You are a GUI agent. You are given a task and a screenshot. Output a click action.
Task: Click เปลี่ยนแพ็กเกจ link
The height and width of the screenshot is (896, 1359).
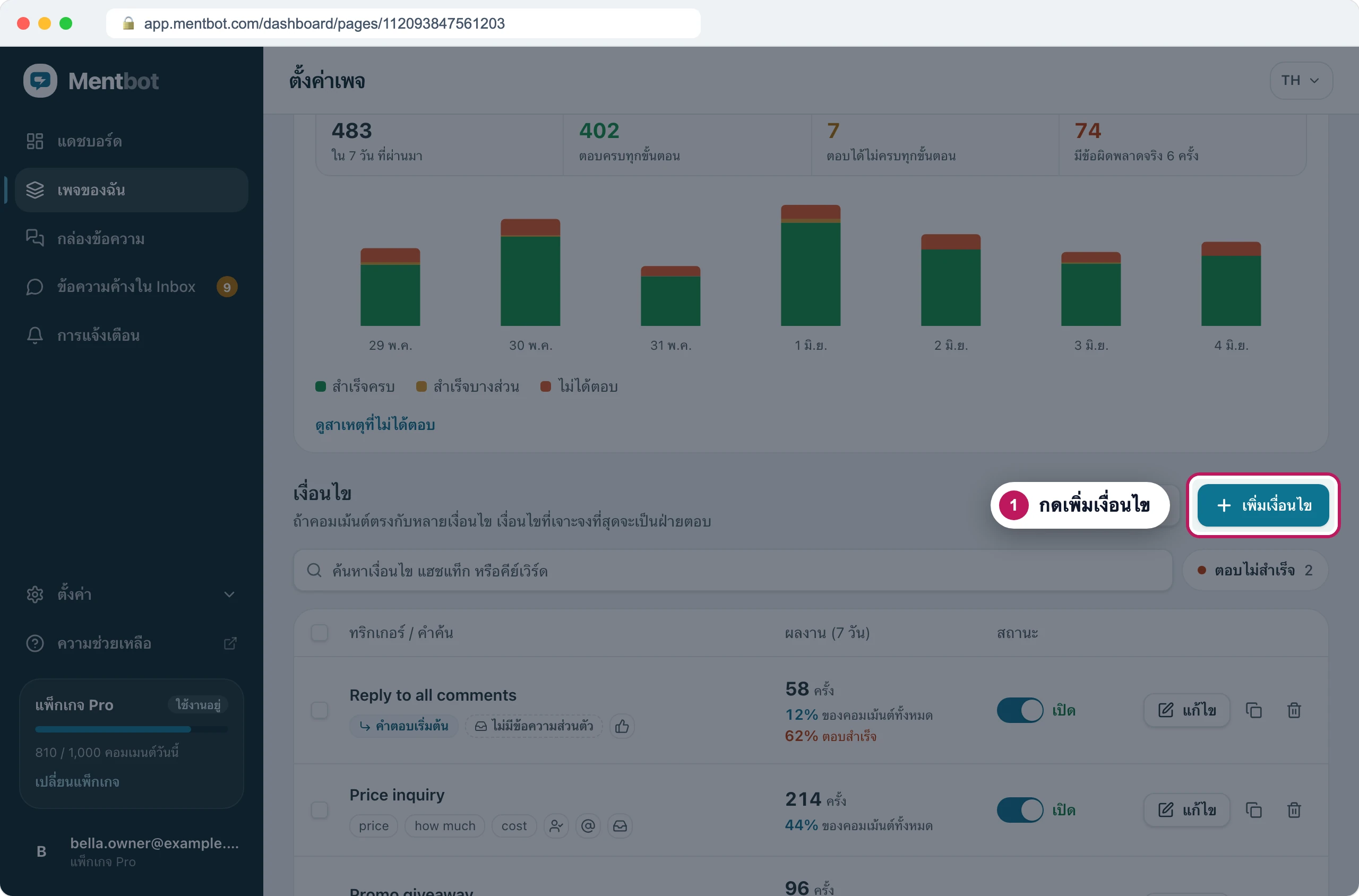coord(77,782)
